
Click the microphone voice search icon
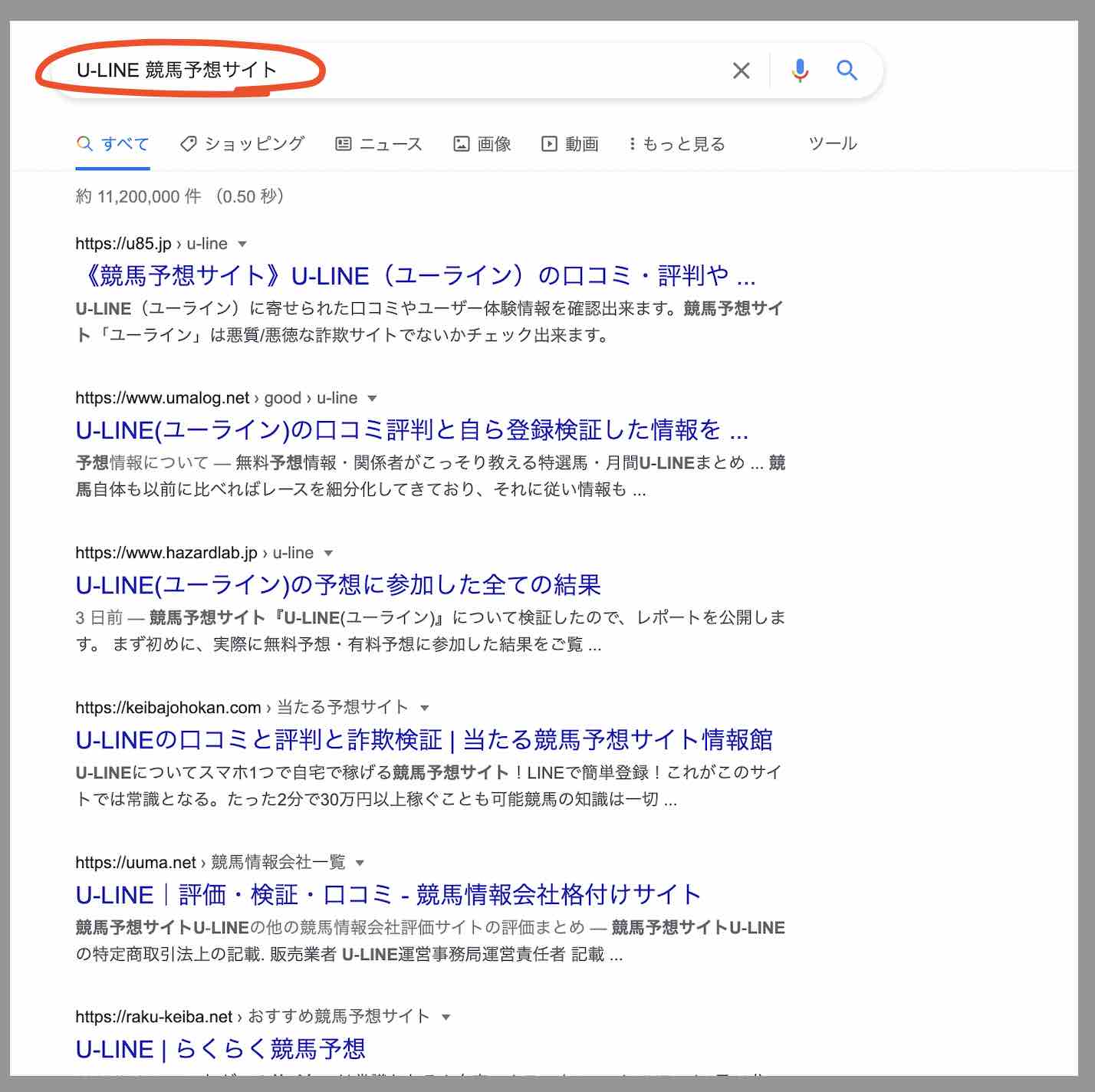(800, 71)
